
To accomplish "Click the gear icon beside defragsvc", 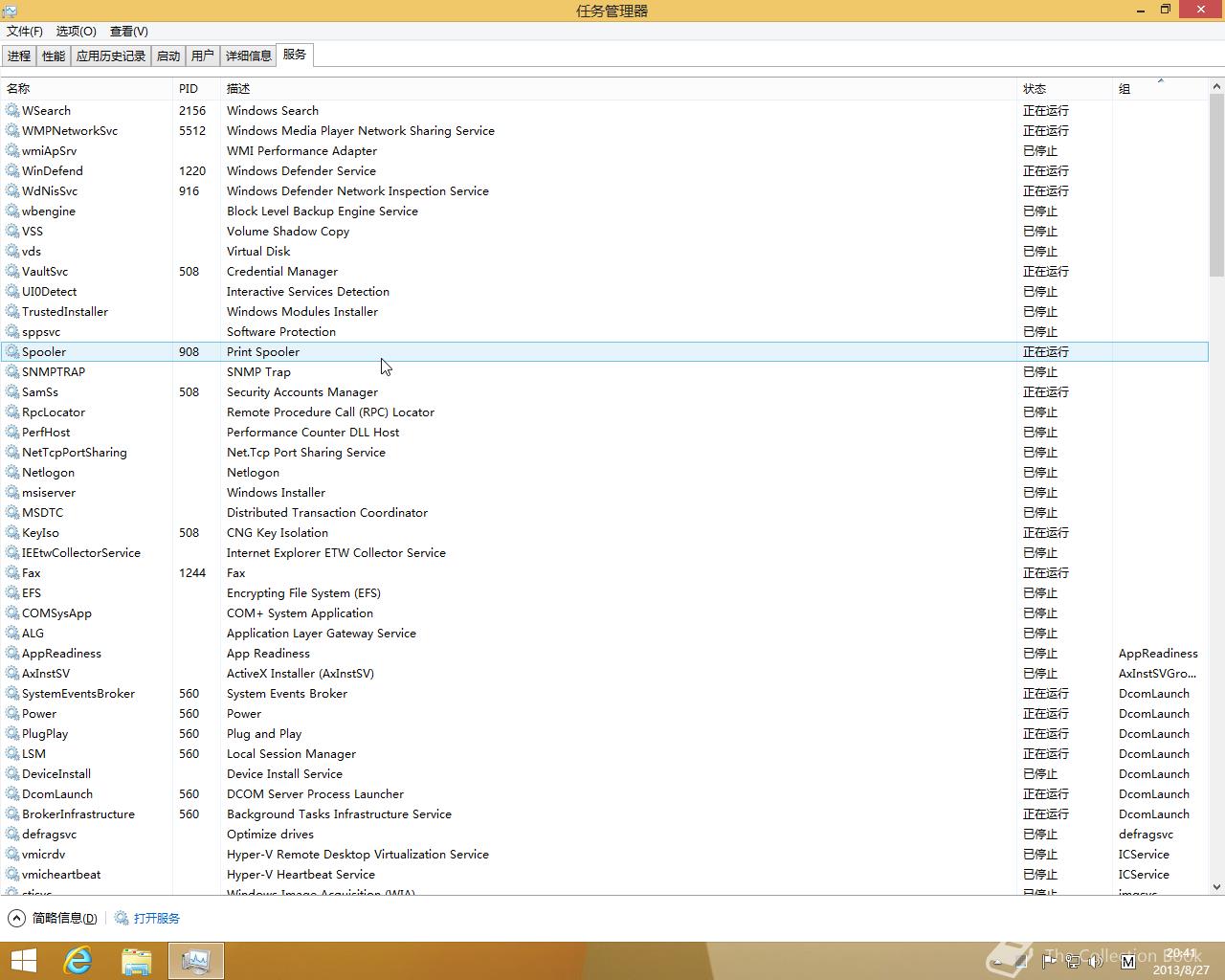I will click(12, 835).
